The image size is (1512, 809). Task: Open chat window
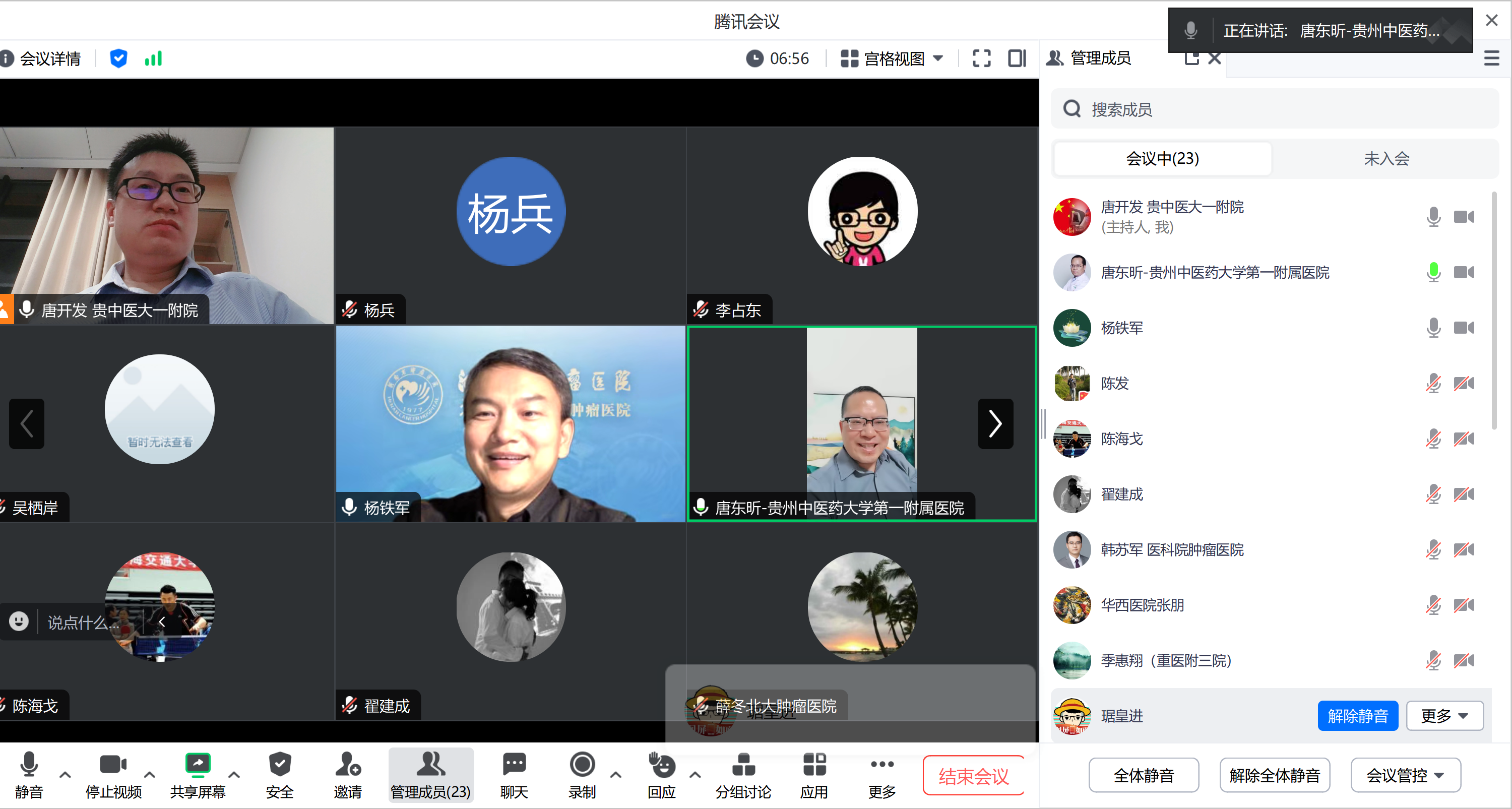click(x=514, y=775)
